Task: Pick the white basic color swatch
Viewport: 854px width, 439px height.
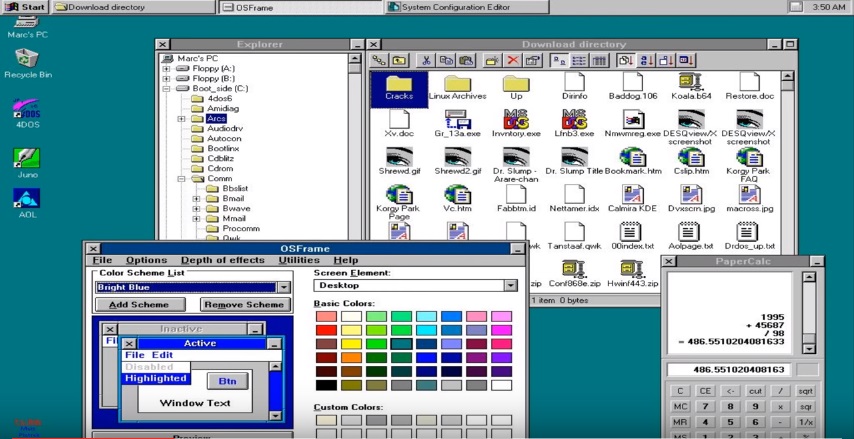Action: (502, 385)
